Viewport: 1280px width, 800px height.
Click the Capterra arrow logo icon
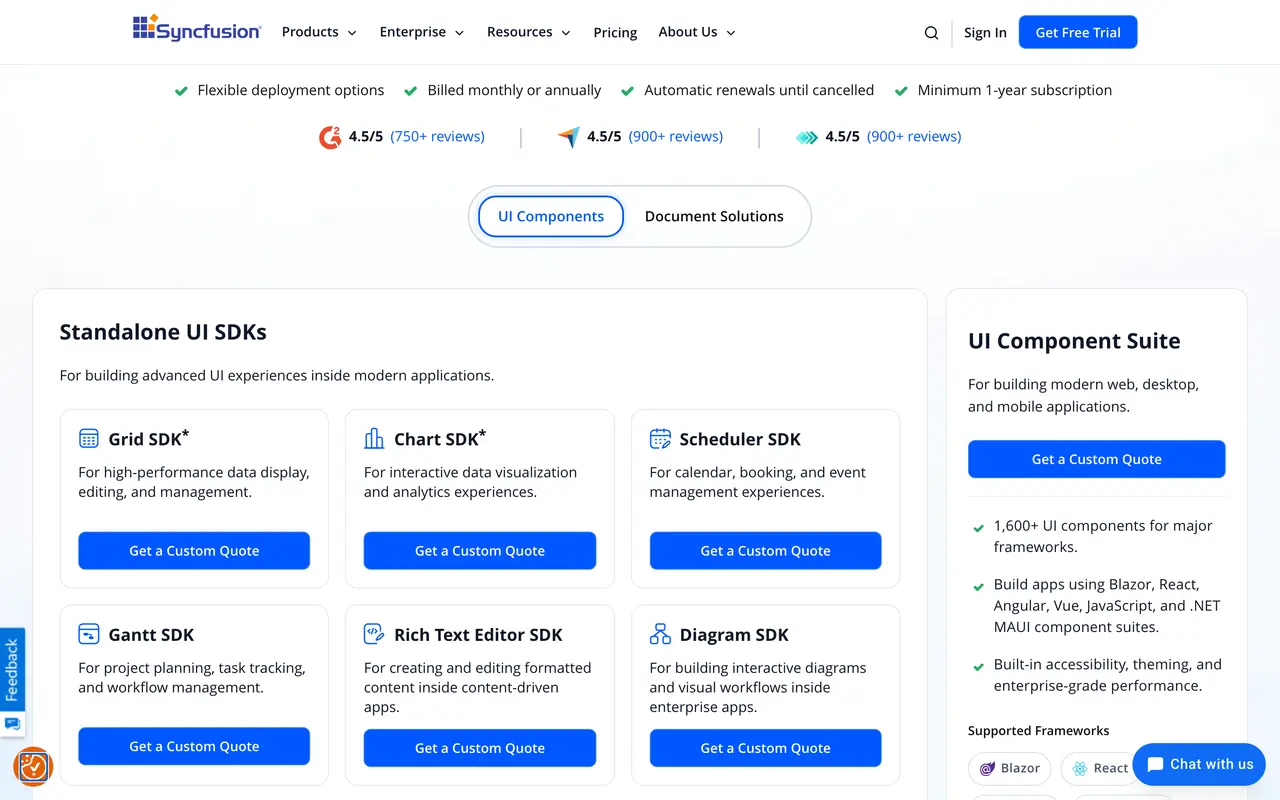[568, 137]
